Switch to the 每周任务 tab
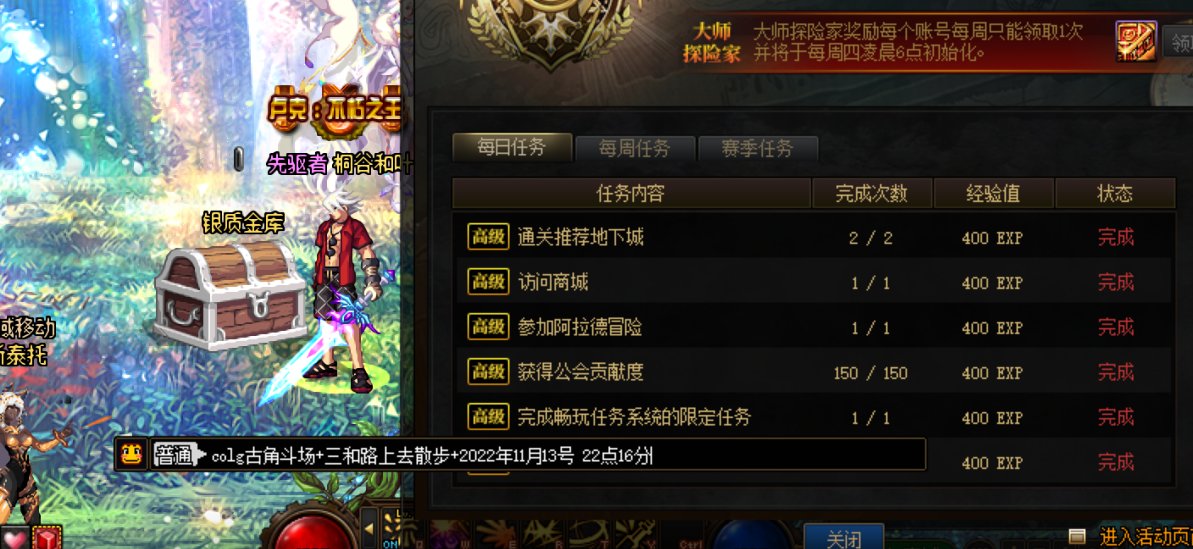 635,148
